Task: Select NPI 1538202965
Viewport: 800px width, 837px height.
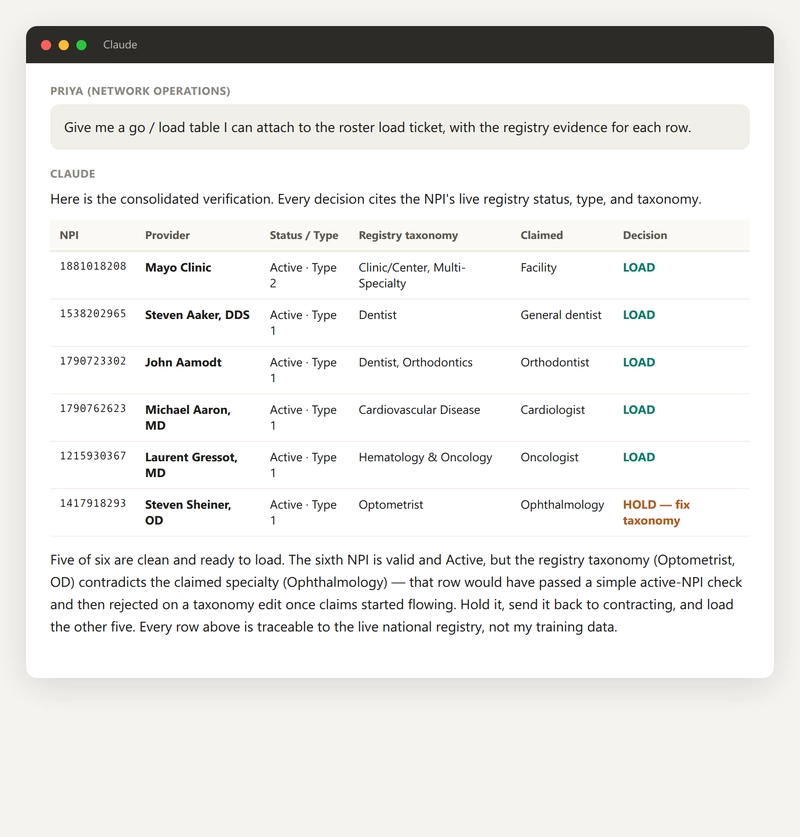Action: click(93, 313)
